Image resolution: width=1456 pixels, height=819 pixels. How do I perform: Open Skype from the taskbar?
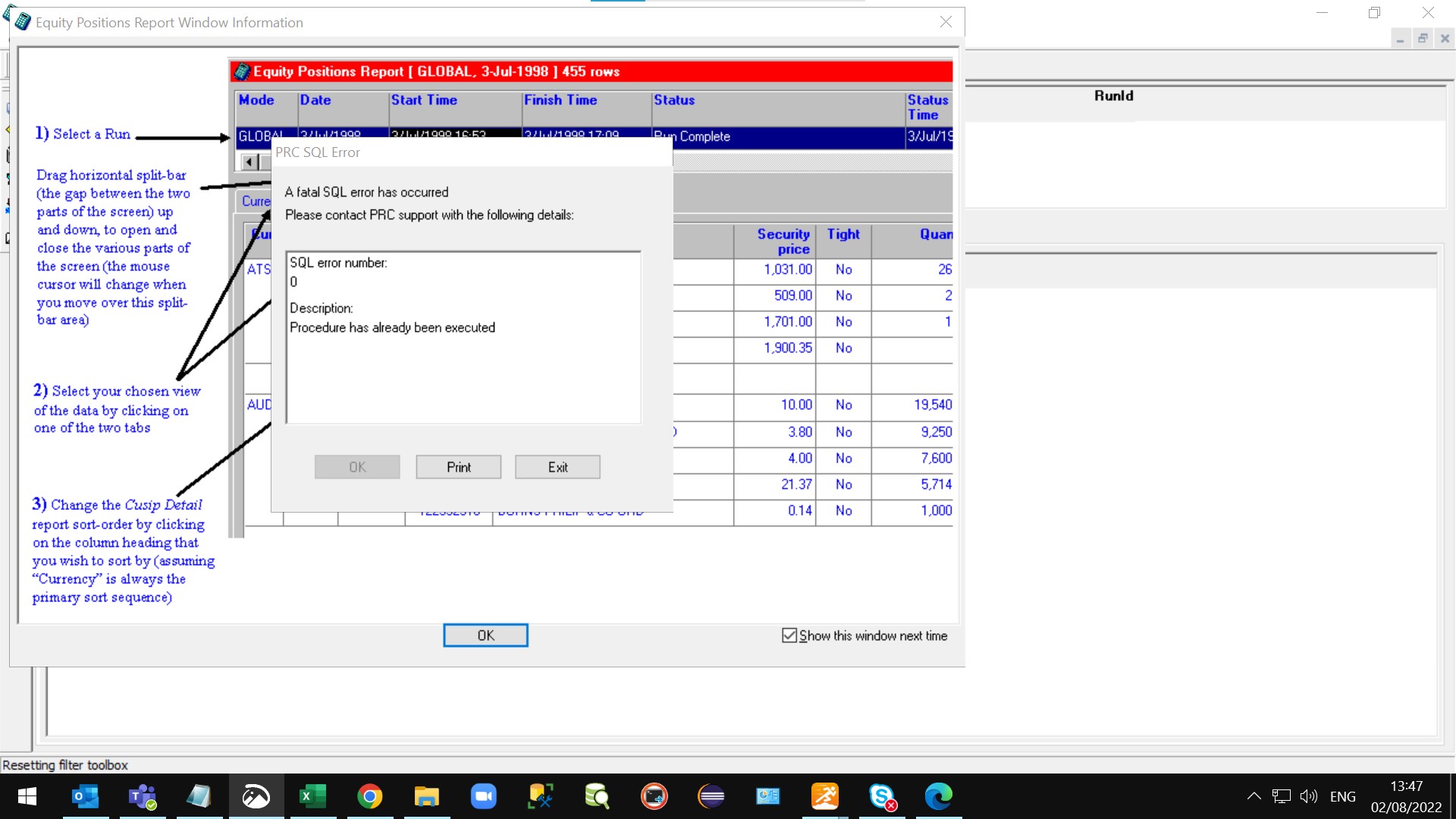[881, 796]
